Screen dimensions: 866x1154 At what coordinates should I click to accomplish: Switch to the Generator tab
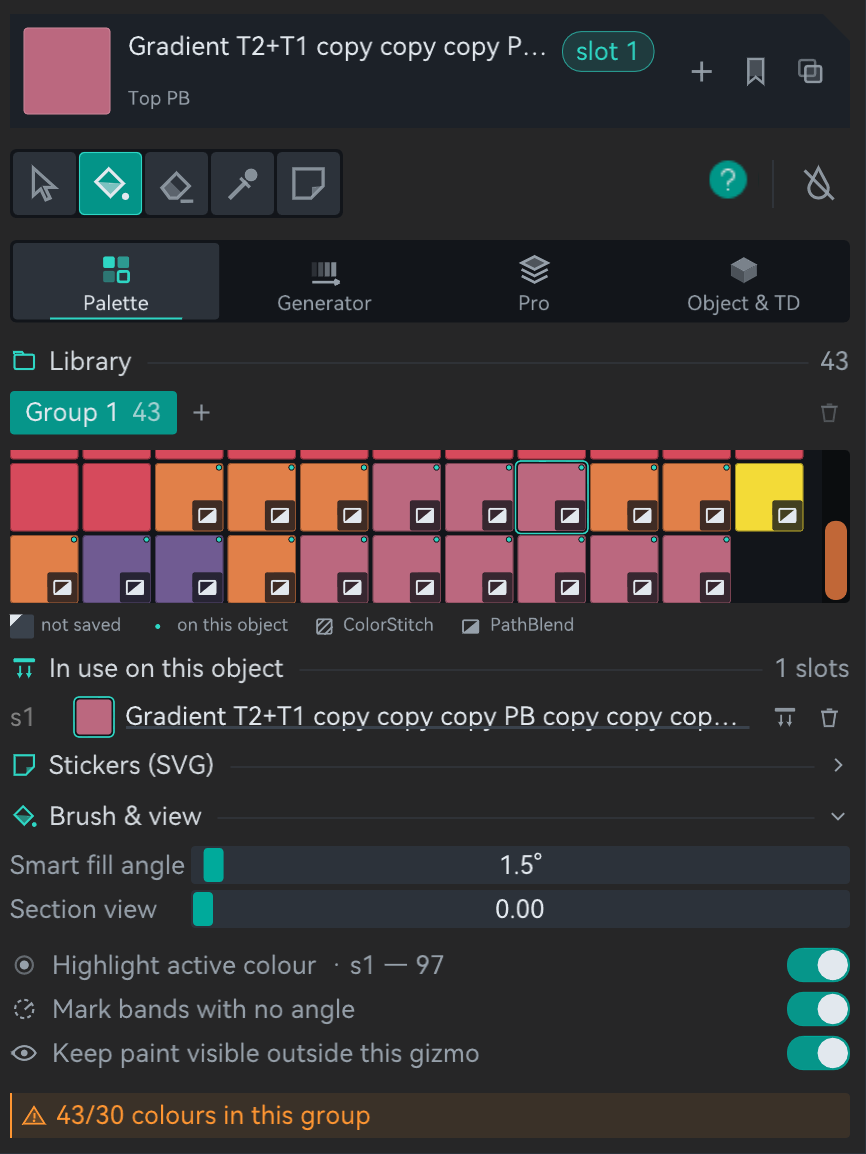click(x=324, y=281)
